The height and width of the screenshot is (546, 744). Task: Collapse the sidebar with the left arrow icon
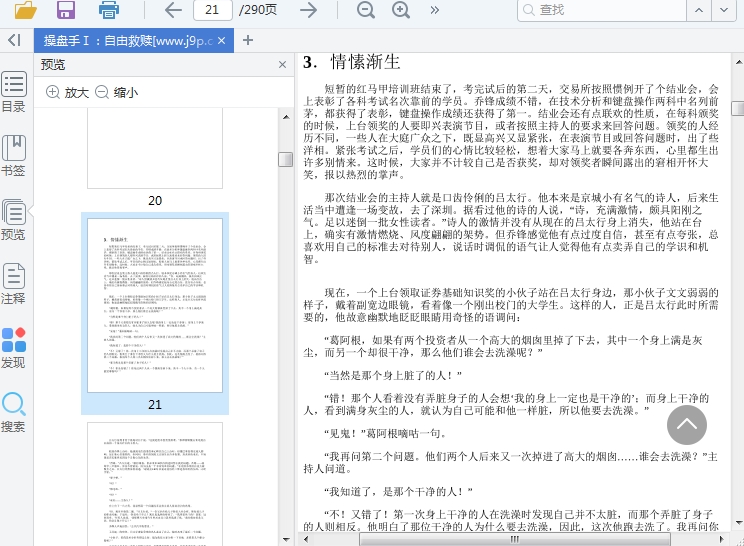pos(14,40)
